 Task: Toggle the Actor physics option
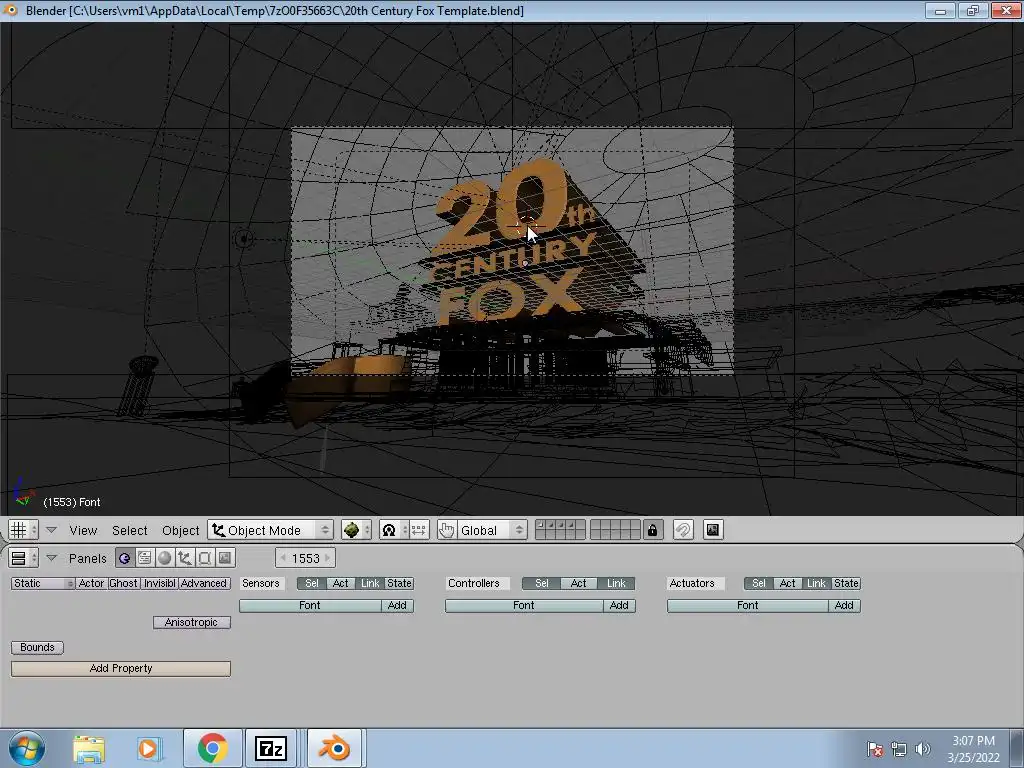coord(91,583)
